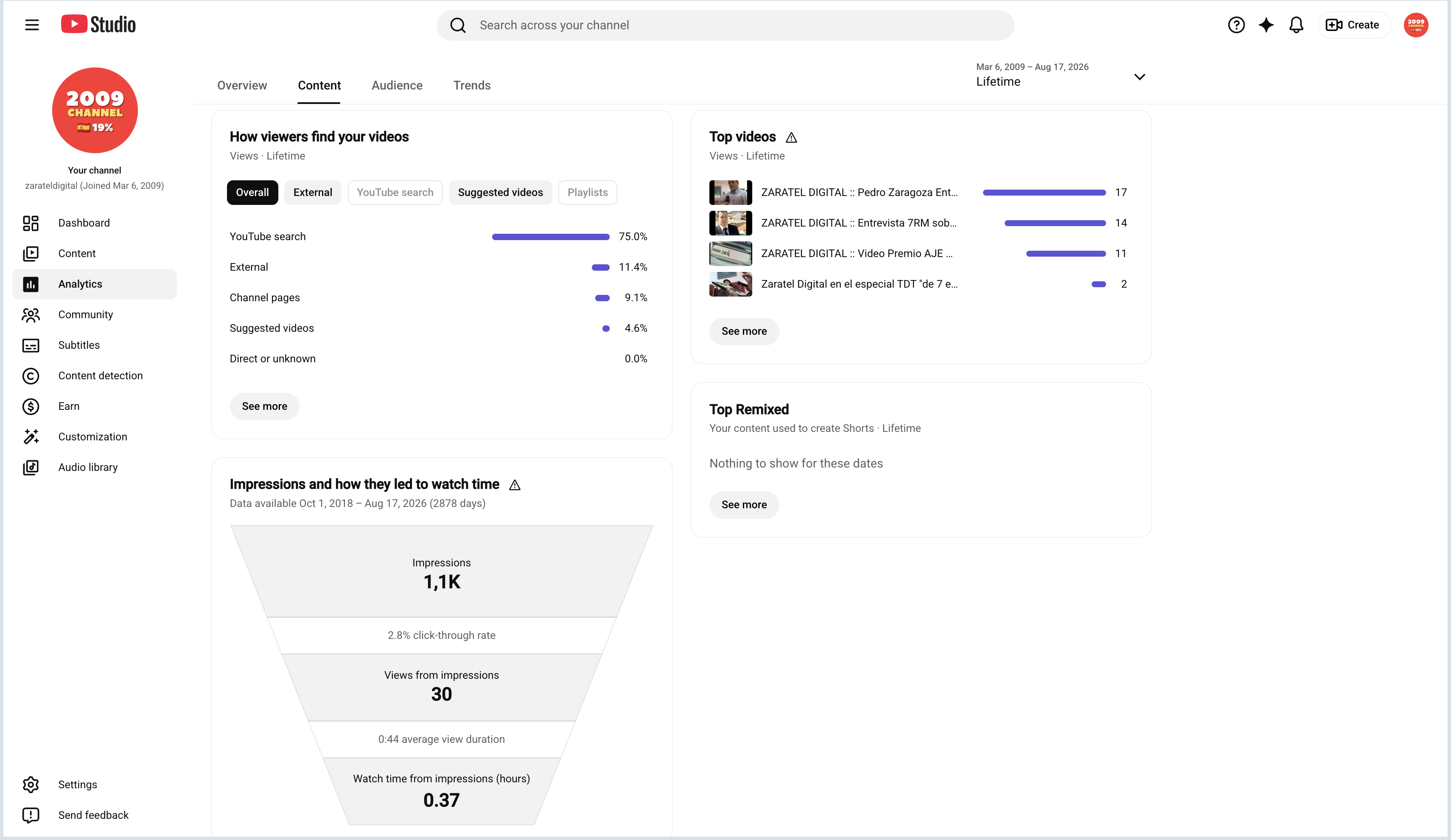The height and width of the screenshot is (840, 1451).
Task: Open the Pedro Zaragoza video thumbnail
Action: click(731, 192)
